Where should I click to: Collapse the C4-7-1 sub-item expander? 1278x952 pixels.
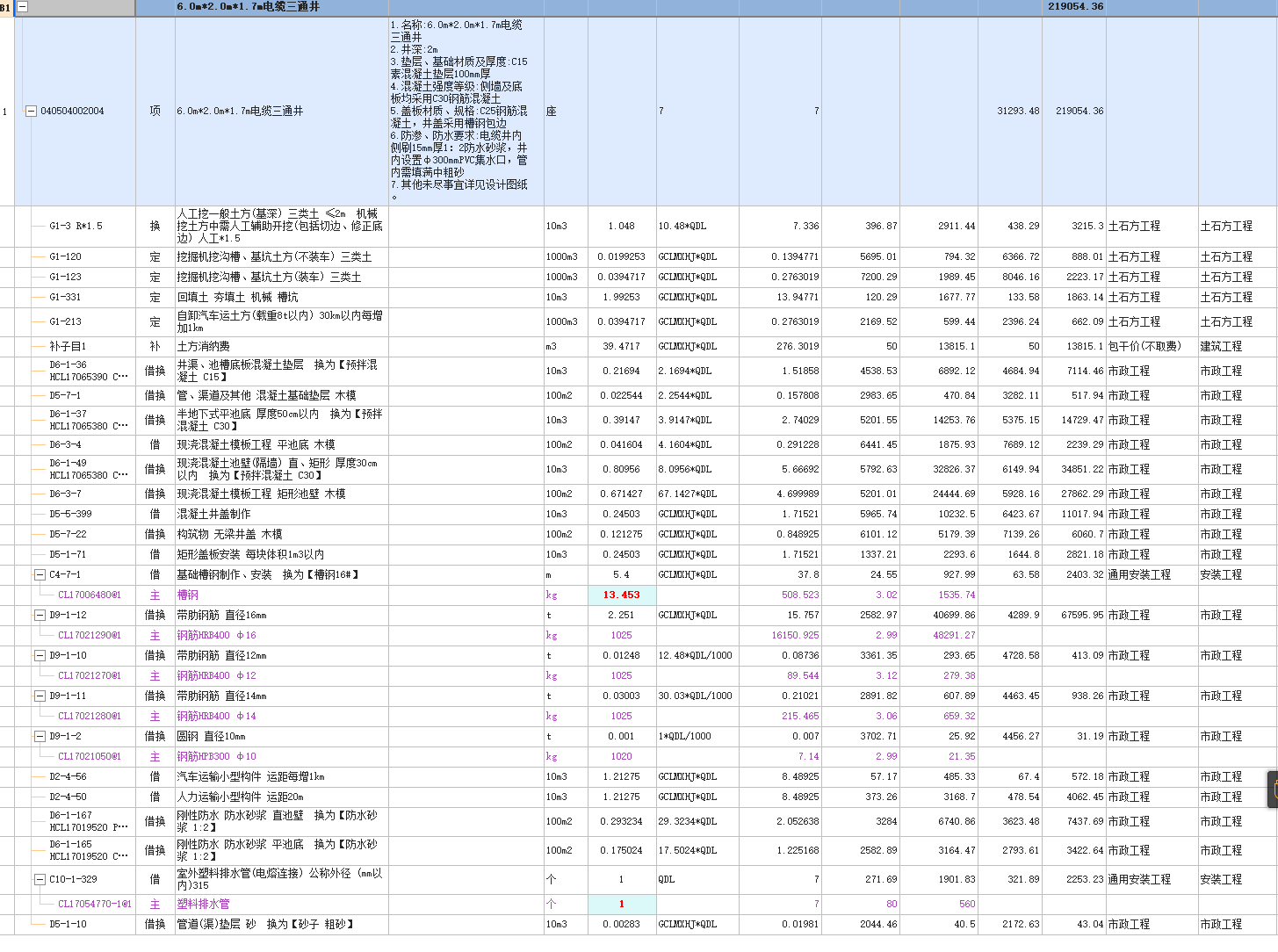[40, 575]
